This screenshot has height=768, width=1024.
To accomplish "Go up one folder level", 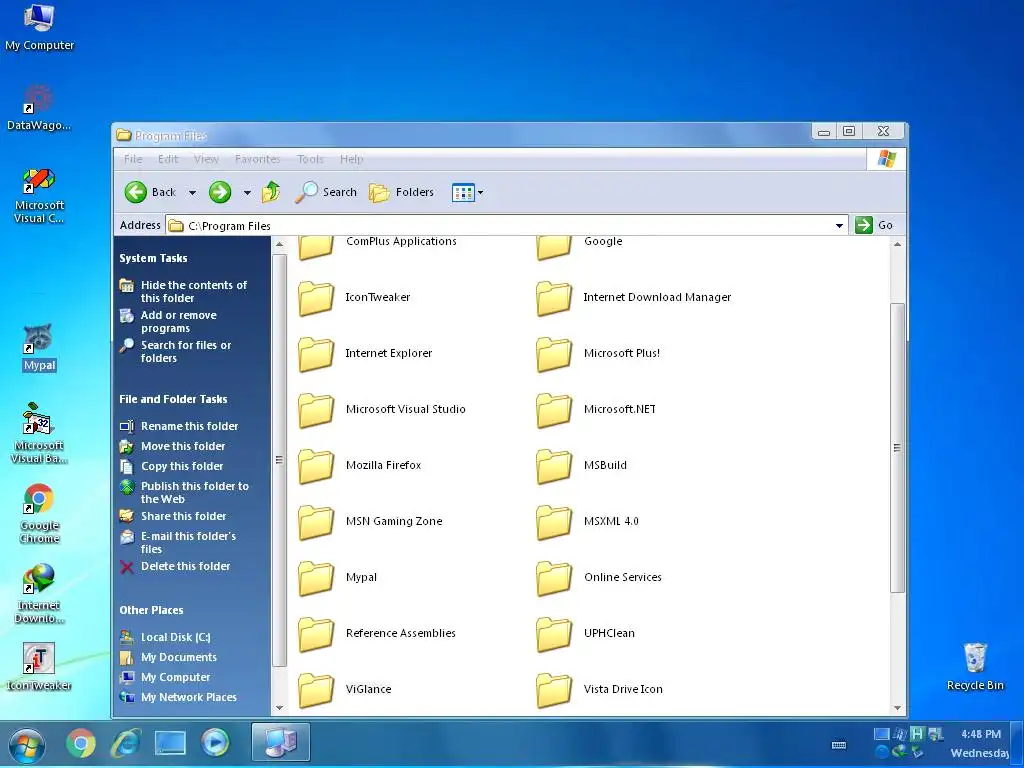I will [x=271, y=192].
